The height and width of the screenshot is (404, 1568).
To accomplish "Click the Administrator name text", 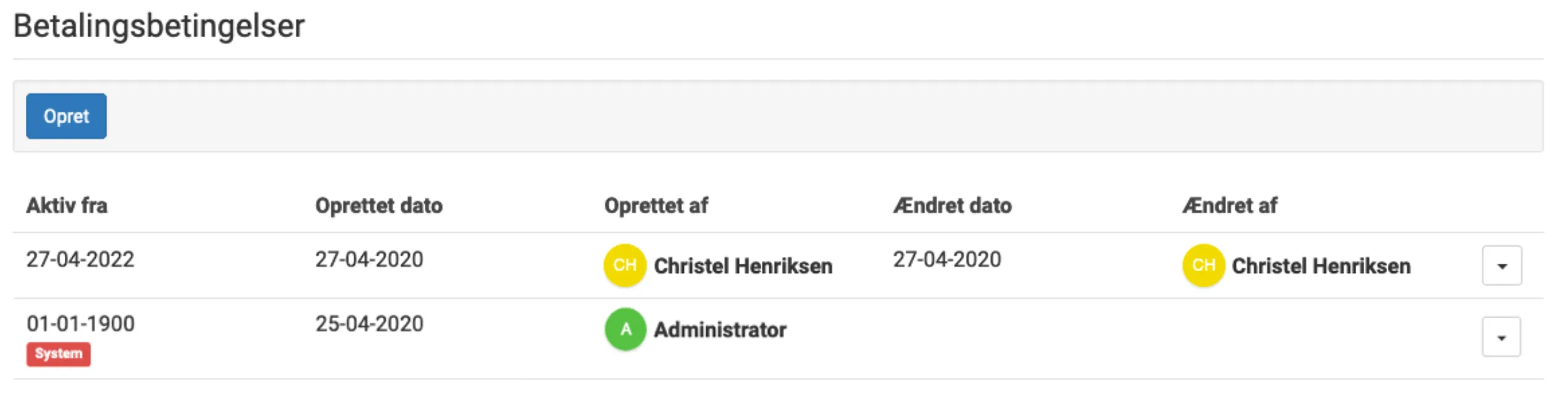I will tap(721, 329).
